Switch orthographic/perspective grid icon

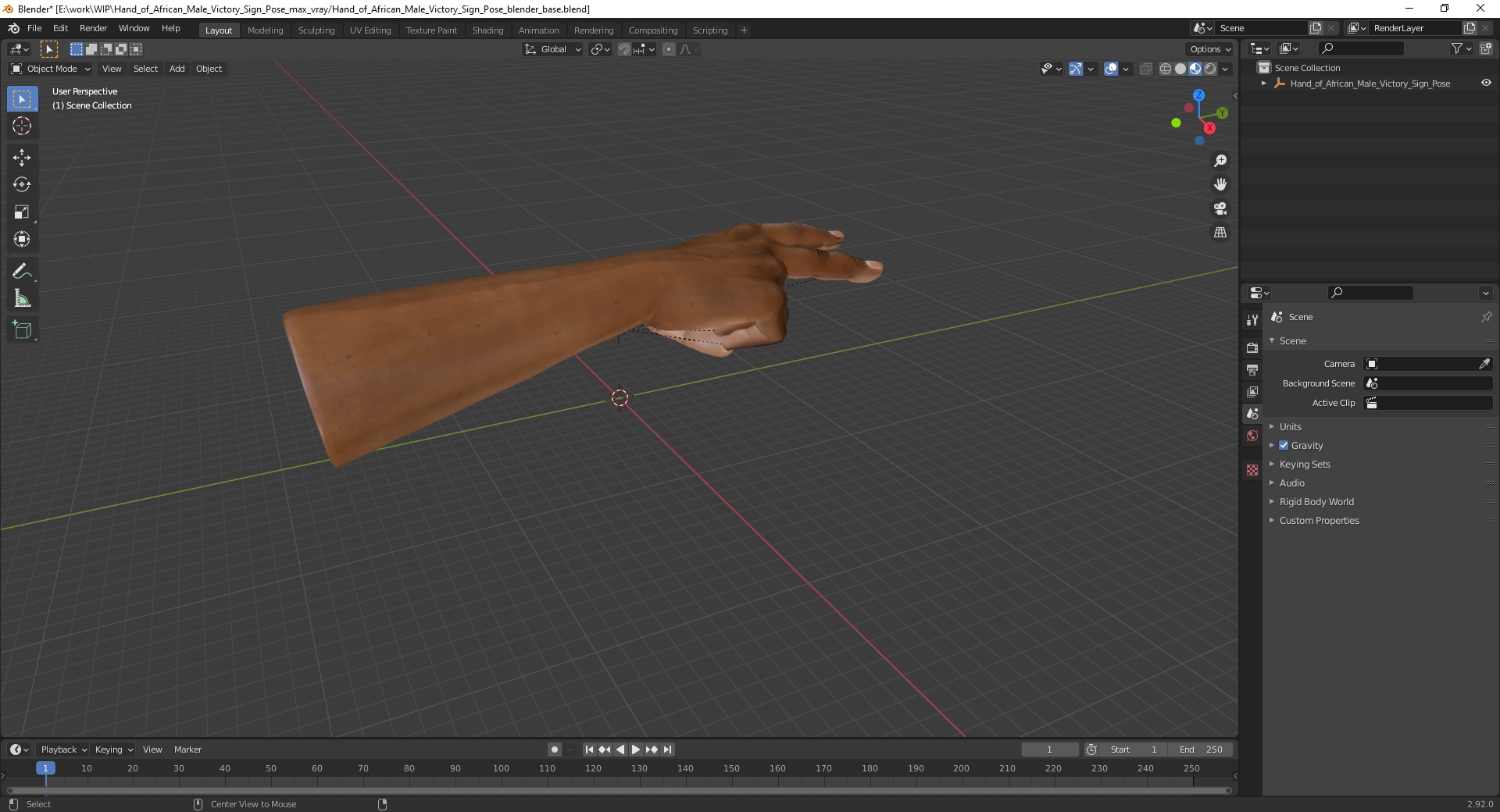click(x=1220, y=232)
